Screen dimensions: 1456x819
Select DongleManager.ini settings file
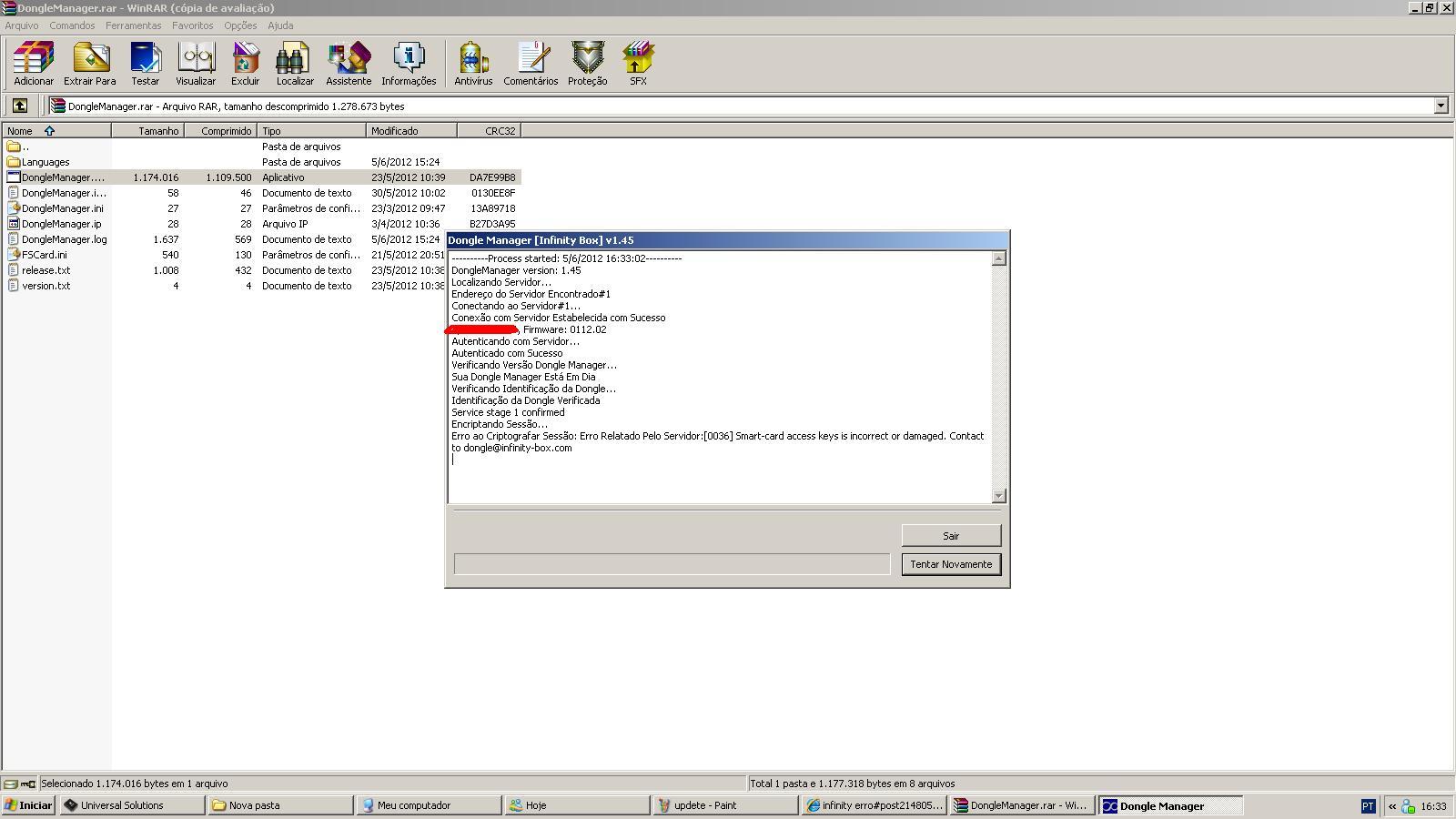56,208
